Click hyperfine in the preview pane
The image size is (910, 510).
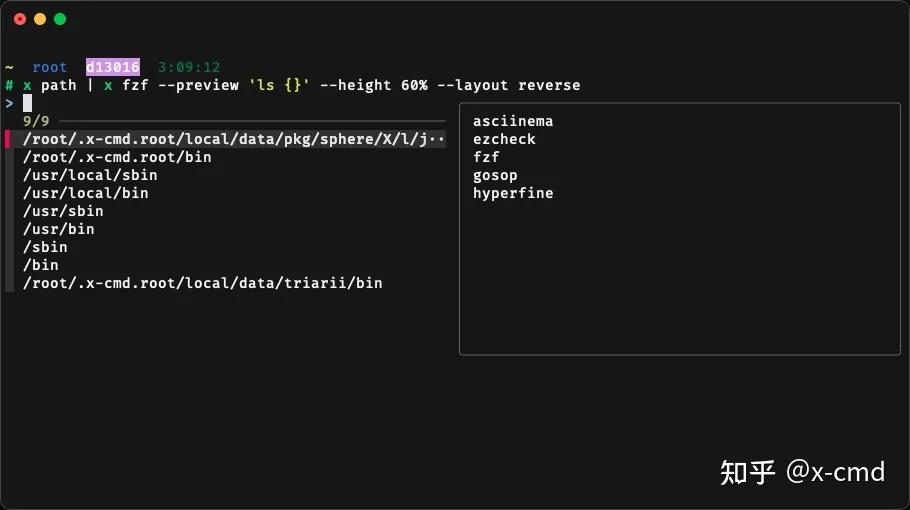coord(513,193)
